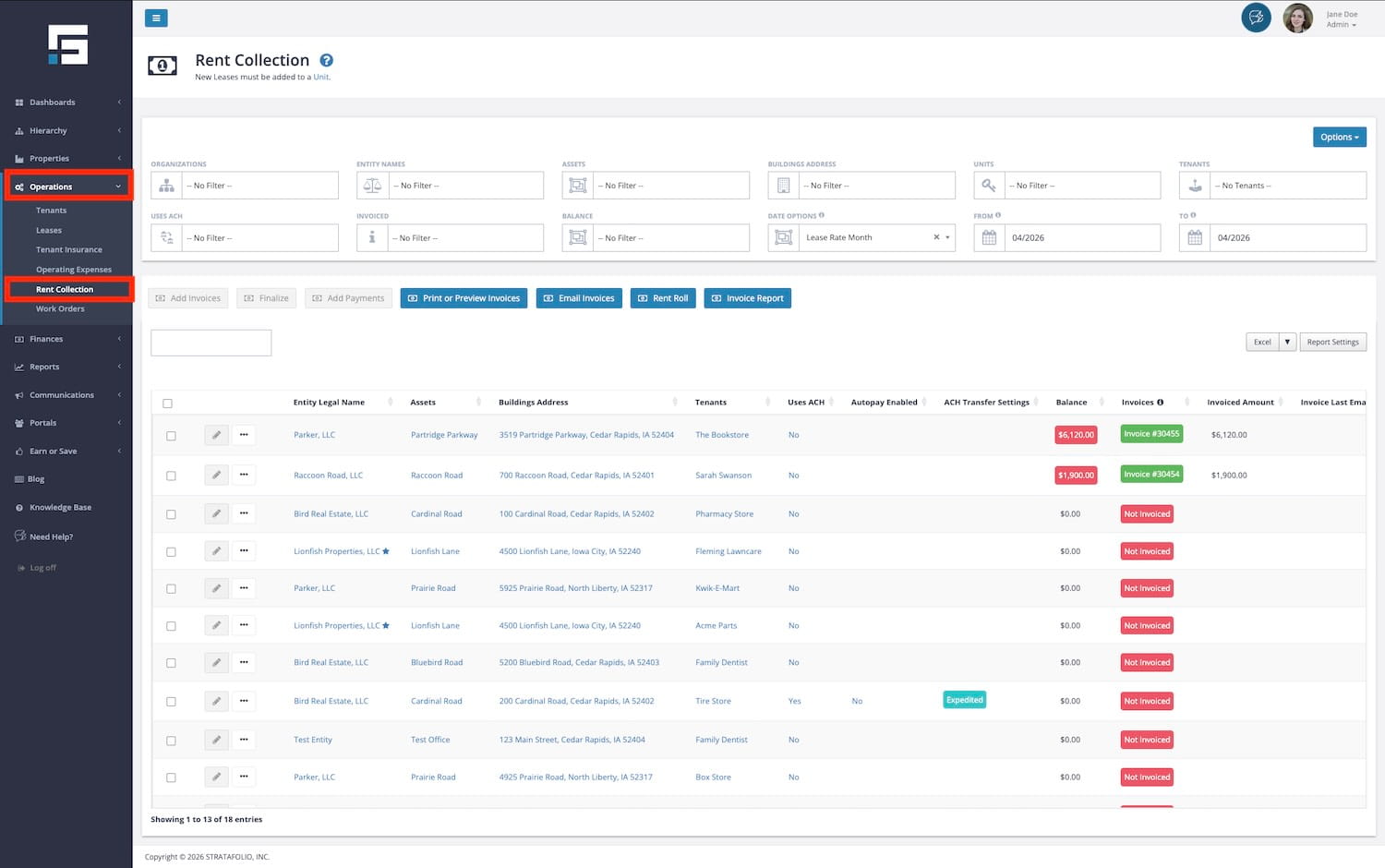Select the checkbox for Tire Store row

[x=171, y=702]
